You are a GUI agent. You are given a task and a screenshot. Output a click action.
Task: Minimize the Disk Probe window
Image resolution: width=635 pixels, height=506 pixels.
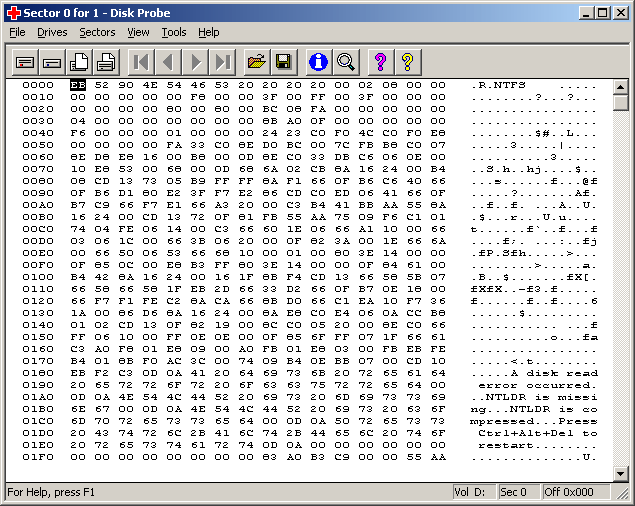[x=586, y=13]
